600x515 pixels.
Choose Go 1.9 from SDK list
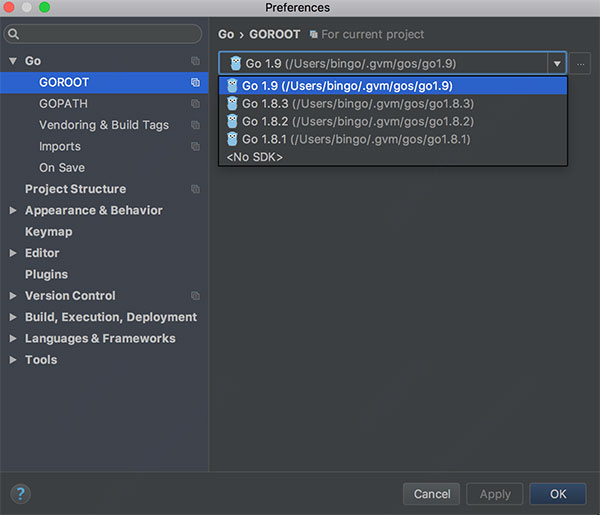pos(393,86)
